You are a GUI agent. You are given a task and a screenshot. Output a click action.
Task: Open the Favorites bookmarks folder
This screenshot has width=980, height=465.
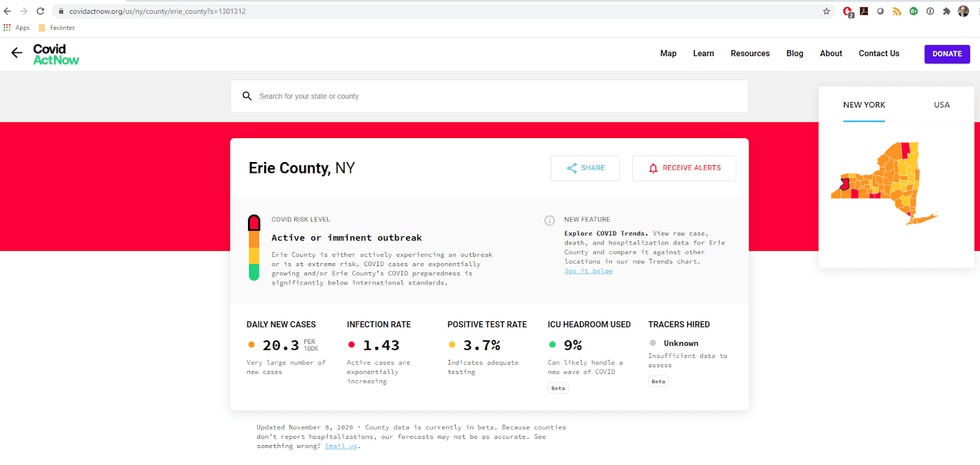(x=57, y=28)
